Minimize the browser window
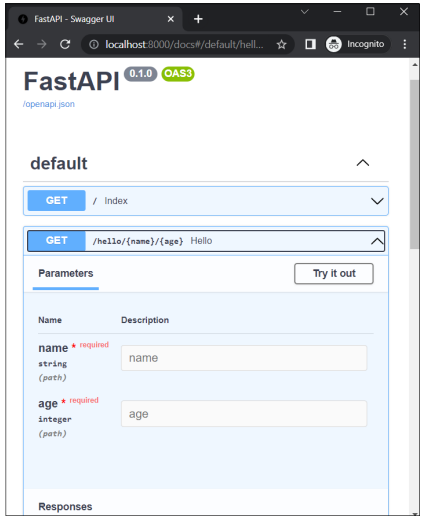Screen dimensions: 431x522 337,12
